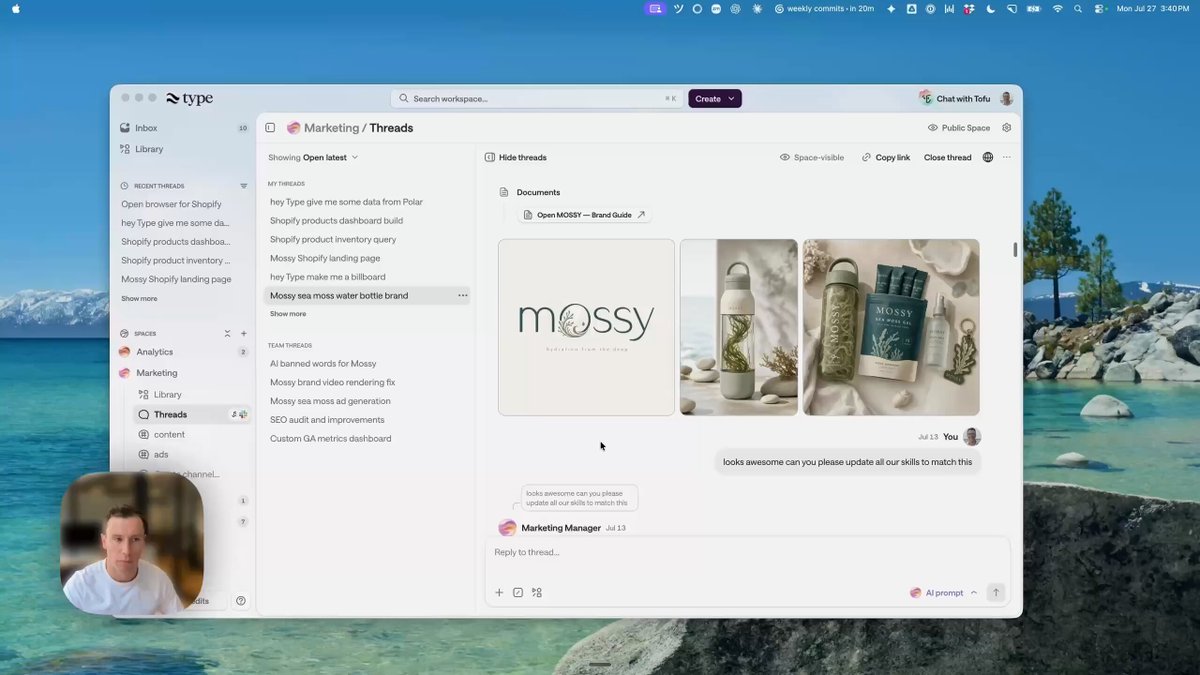Open the Create dropdown arrow

[x=732, y=99]
